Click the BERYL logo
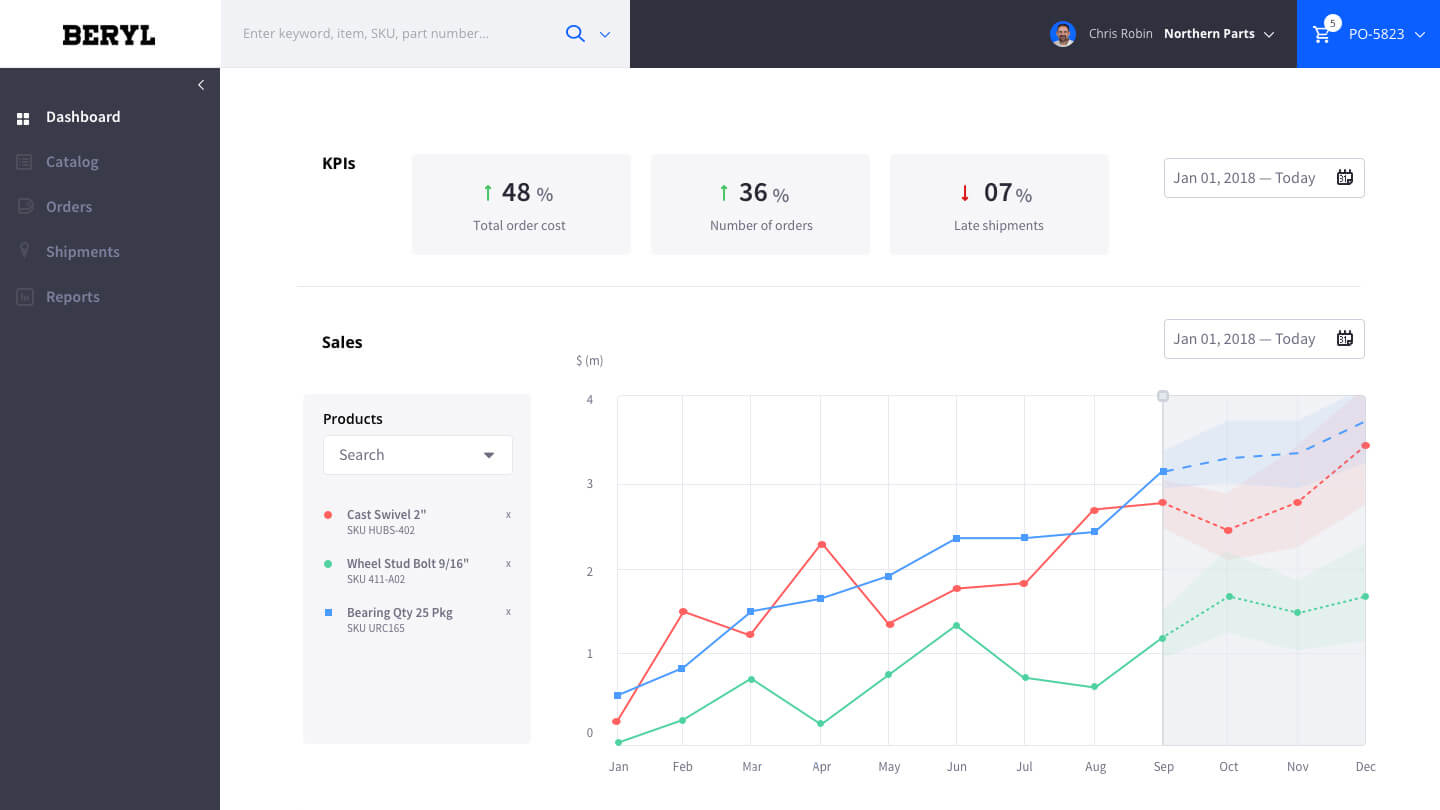1440x810 pixels. tap(109, 35)
